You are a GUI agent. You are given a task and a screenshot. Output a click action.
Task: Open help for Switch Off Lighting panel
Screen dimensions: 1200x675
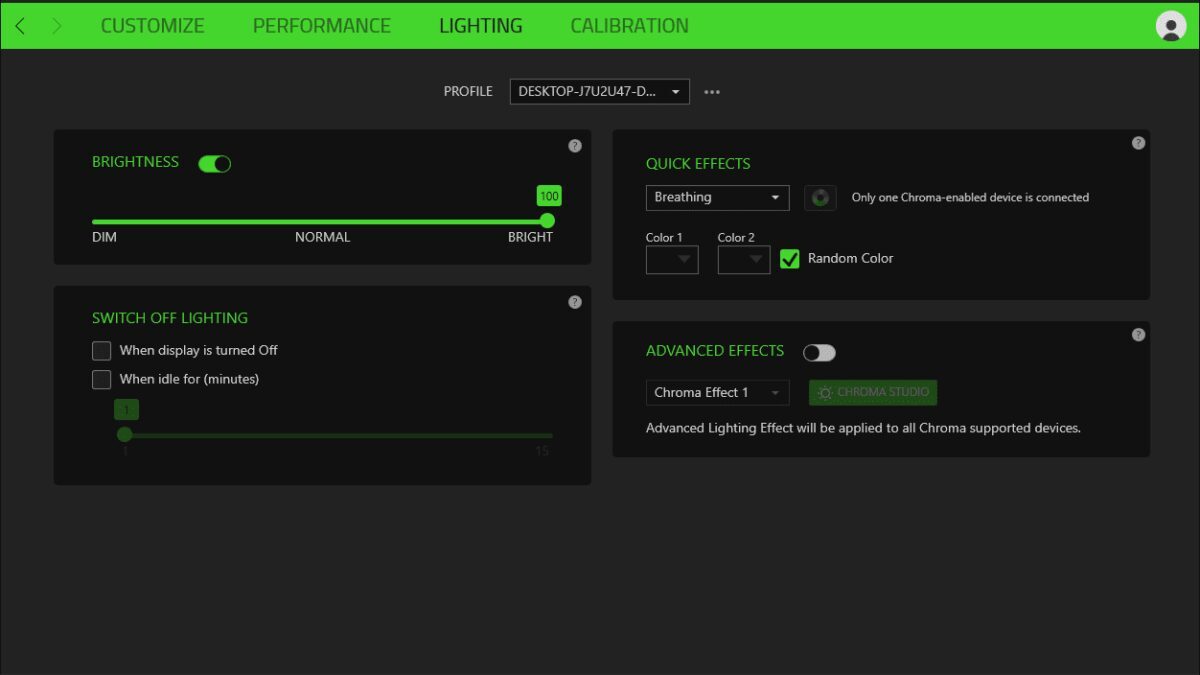[x=575, y=302]
